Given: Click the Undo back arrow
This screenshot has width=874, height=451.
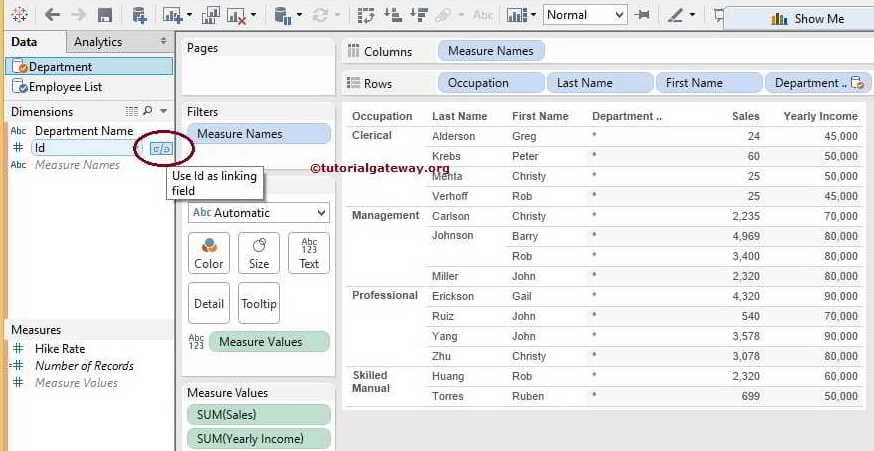Looking at the screenshot, I should tap(52, 15).
